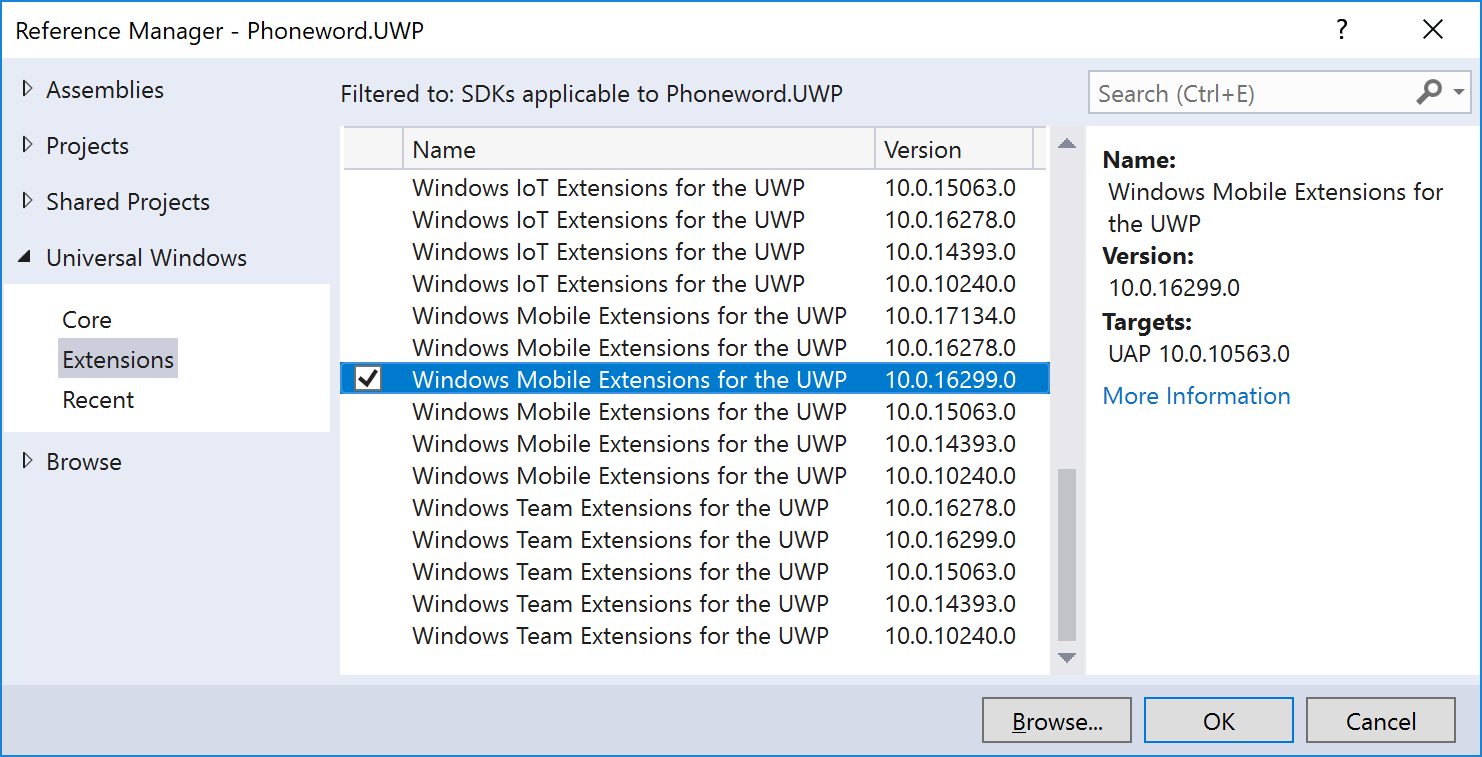Viewport: 1482px width, 757px height.
Task: Click the search magnifier icon
Action: coord(1430,93)
